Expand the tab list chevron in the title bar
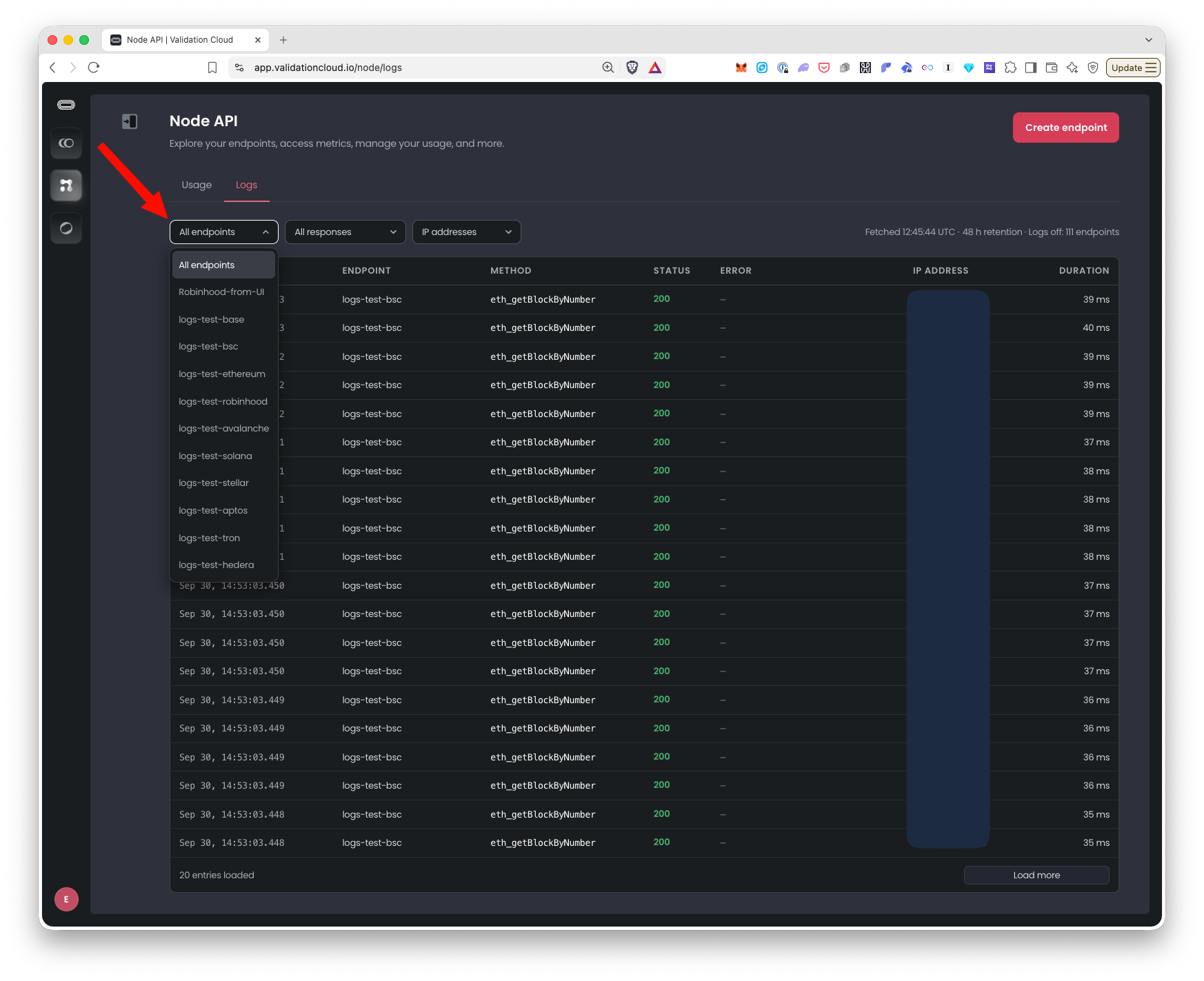This screenshot has height=981, width=1204. 1149,40
